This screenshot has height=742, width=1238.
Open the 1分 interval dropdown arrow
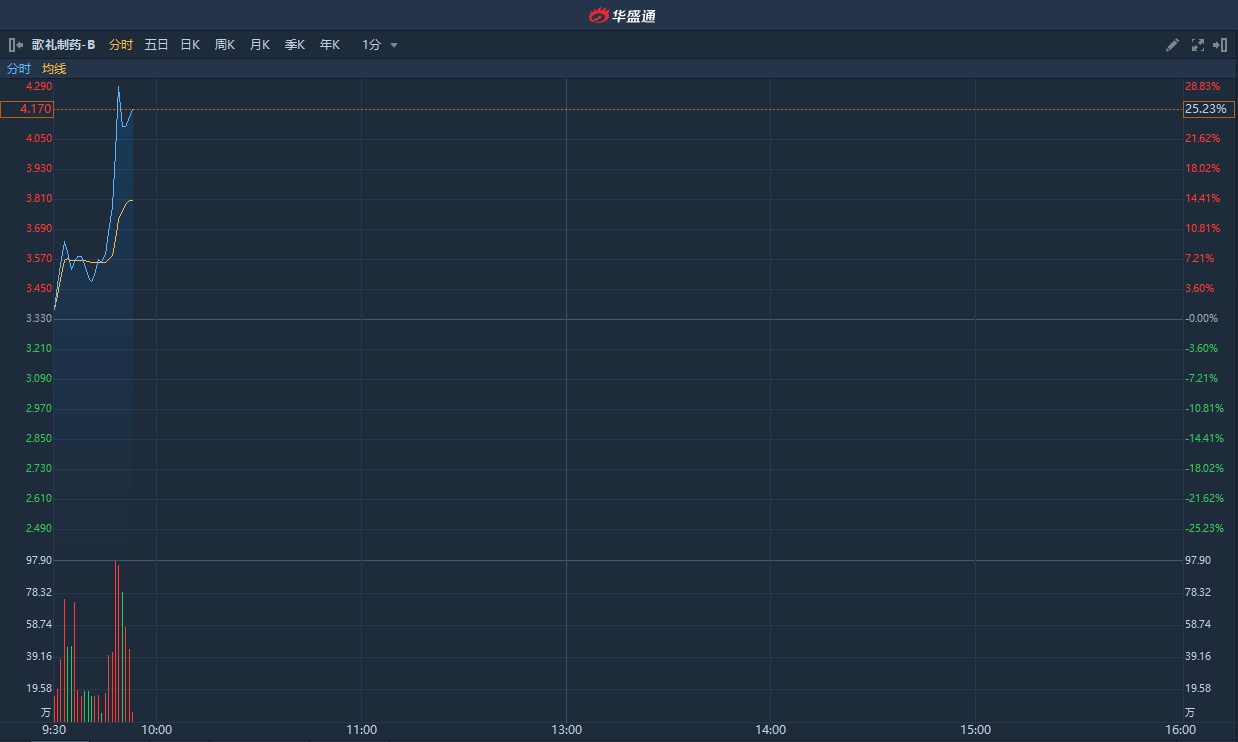point(394,45)
